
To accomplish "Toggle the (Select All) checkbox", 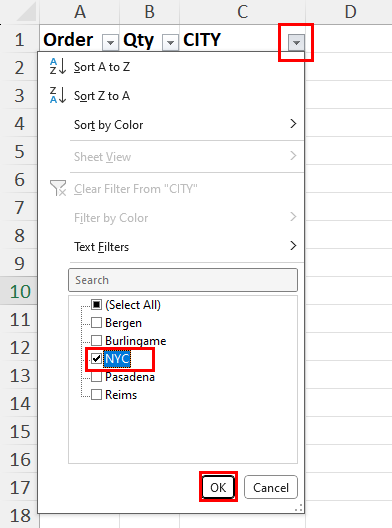I will coord(96,305).
